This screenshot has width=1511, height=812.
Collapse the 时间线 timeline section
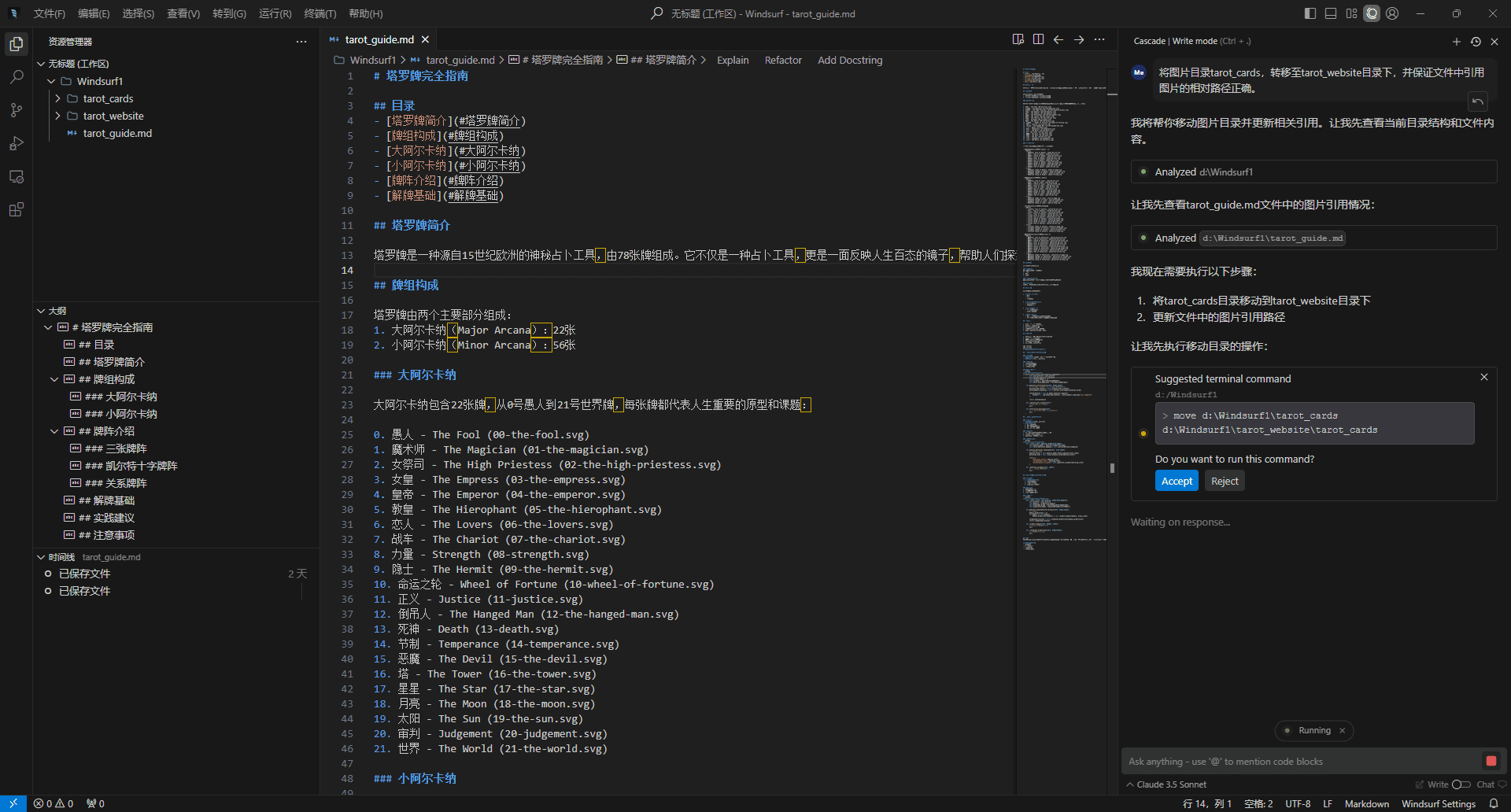pos(61,557)
